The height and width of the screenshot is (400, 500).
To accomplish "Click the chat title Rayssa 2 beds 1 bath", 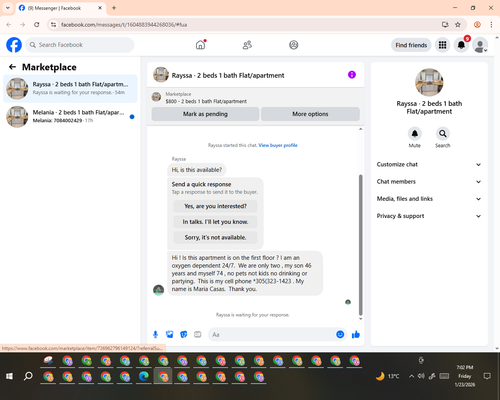I will (228, 75).
